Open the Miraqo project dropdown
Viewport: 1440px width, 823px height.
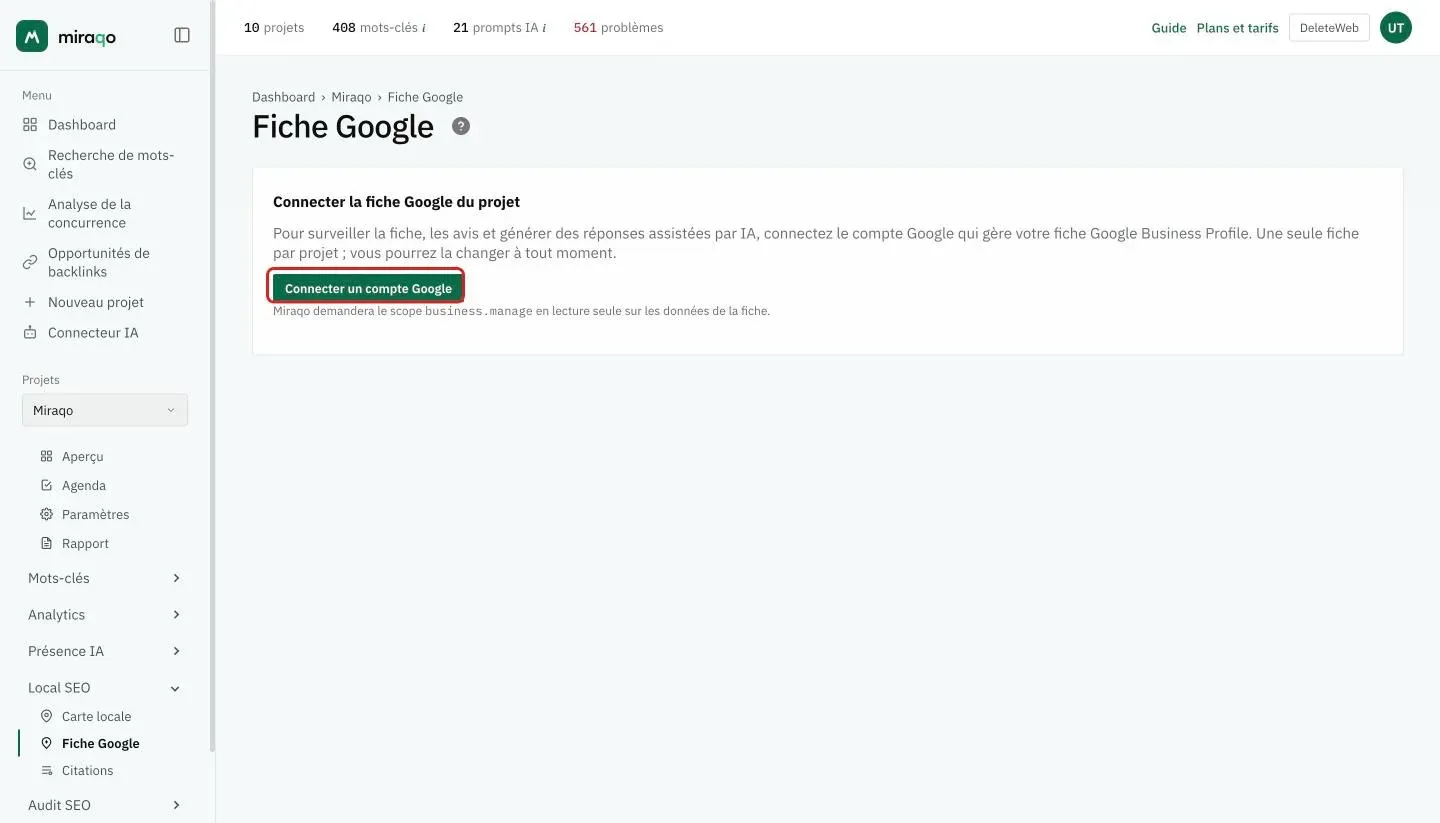[x=105, y=410]
